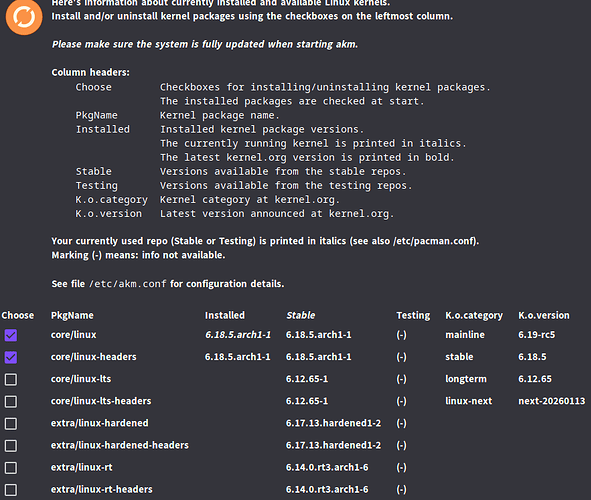Screen dimensions: 591x500
Task: Click the orange refresh icon
Action: point(24,17)
